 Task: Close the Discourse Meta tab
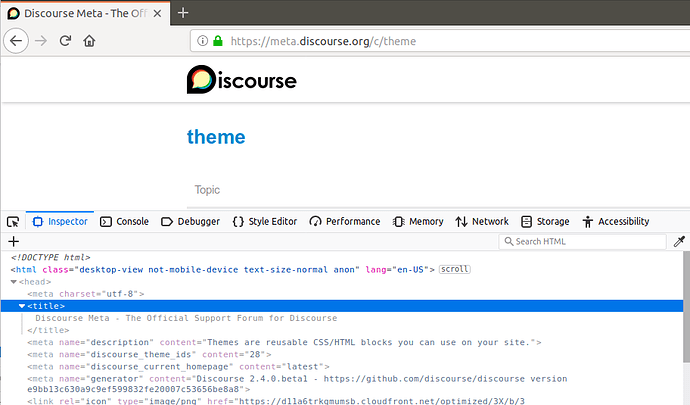157,14
